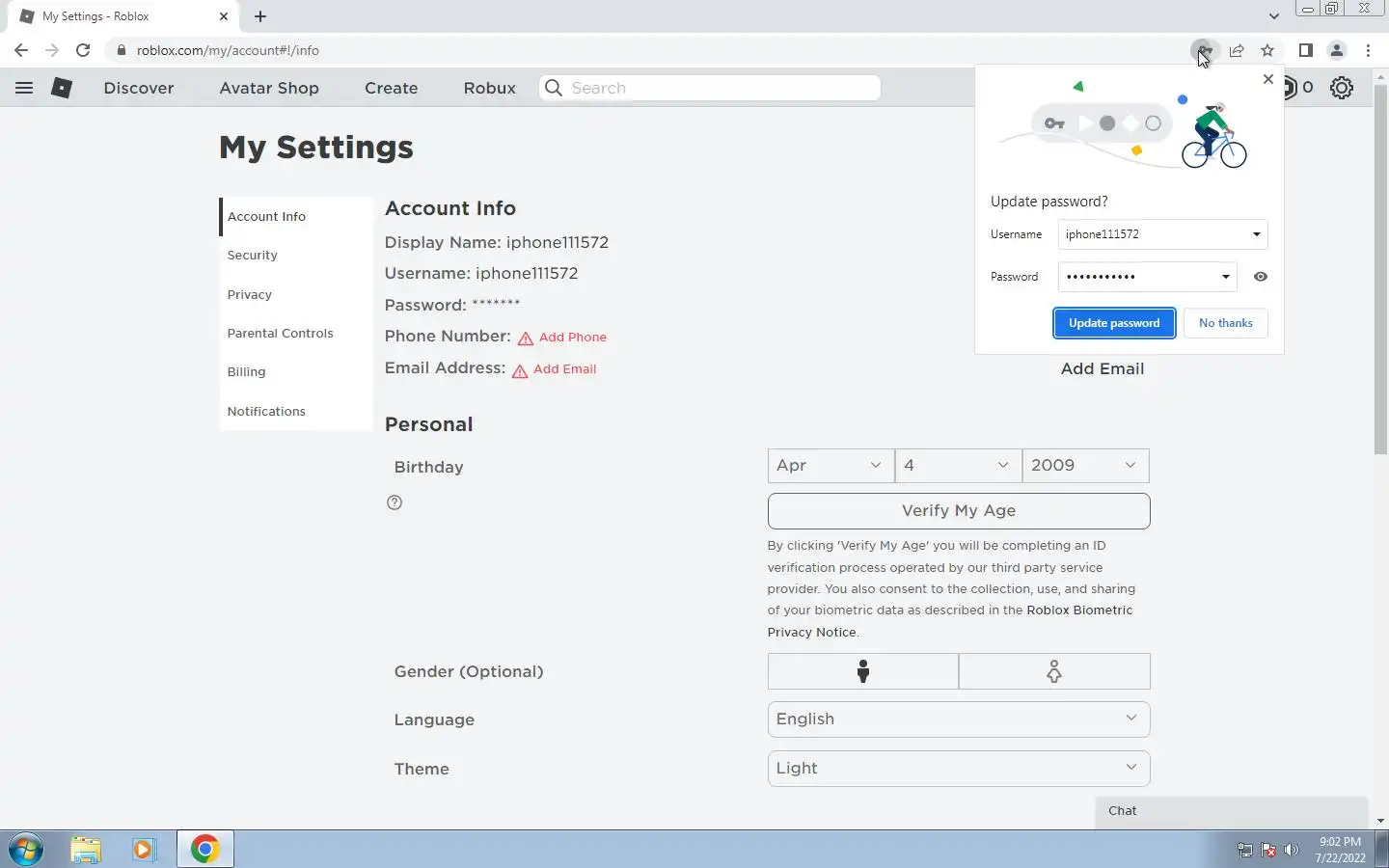Open the Create menu item

pyautogui.click(x=392, y=88)
